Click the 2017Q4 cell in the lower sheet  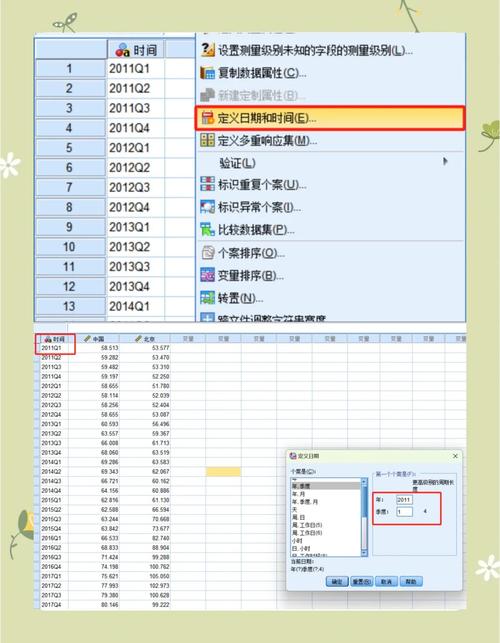54,605
